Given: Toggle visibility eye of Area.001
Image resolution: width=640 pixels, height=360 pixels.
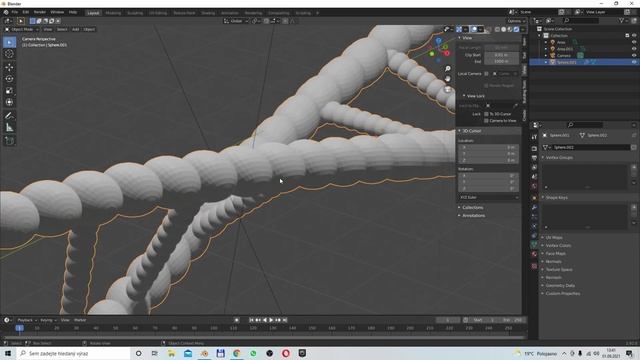Looking at the screenshot, I should (634, 49).
